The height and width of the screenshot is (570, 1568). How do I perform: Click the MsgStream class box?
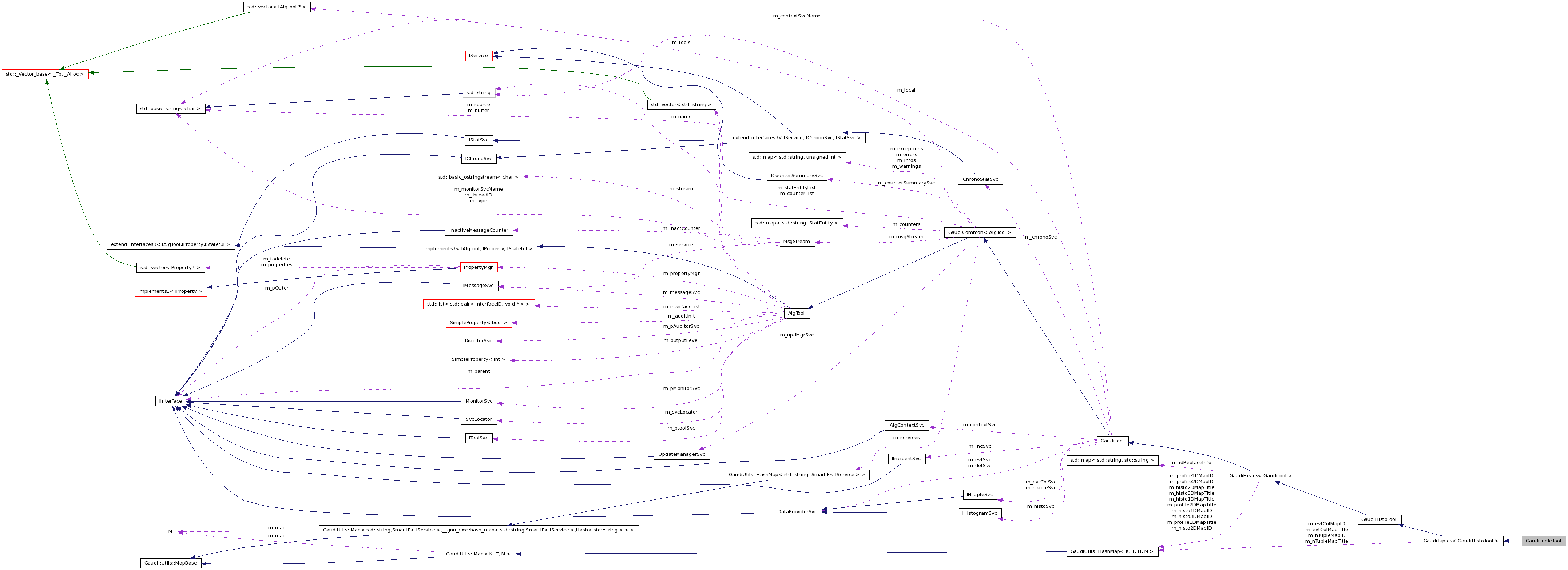[797, 241]
